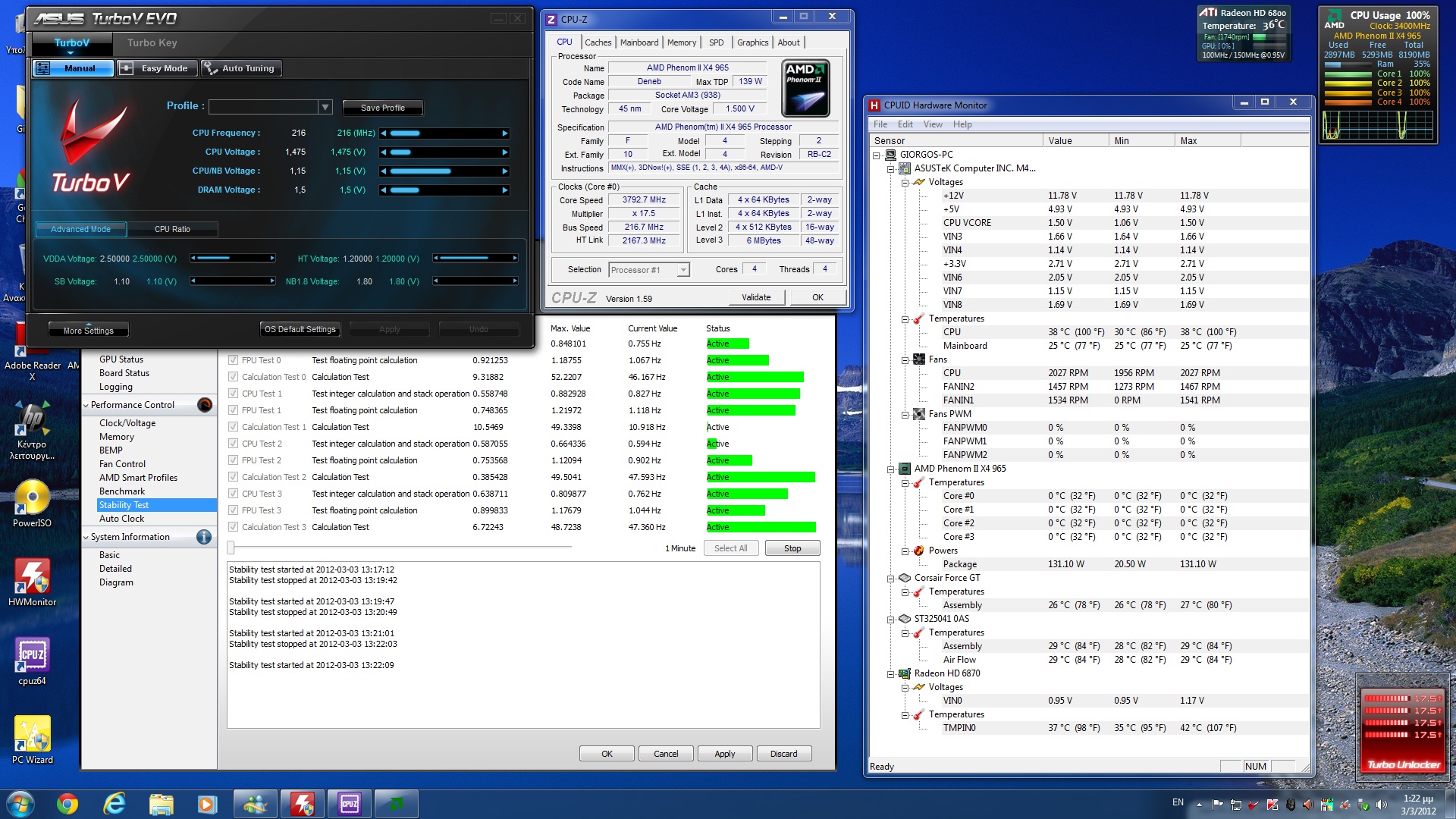This screenshot has height=819, width=1456.
Task: Click OS Default Settings button
Action: pyautogui.click(x=300, y=329)
